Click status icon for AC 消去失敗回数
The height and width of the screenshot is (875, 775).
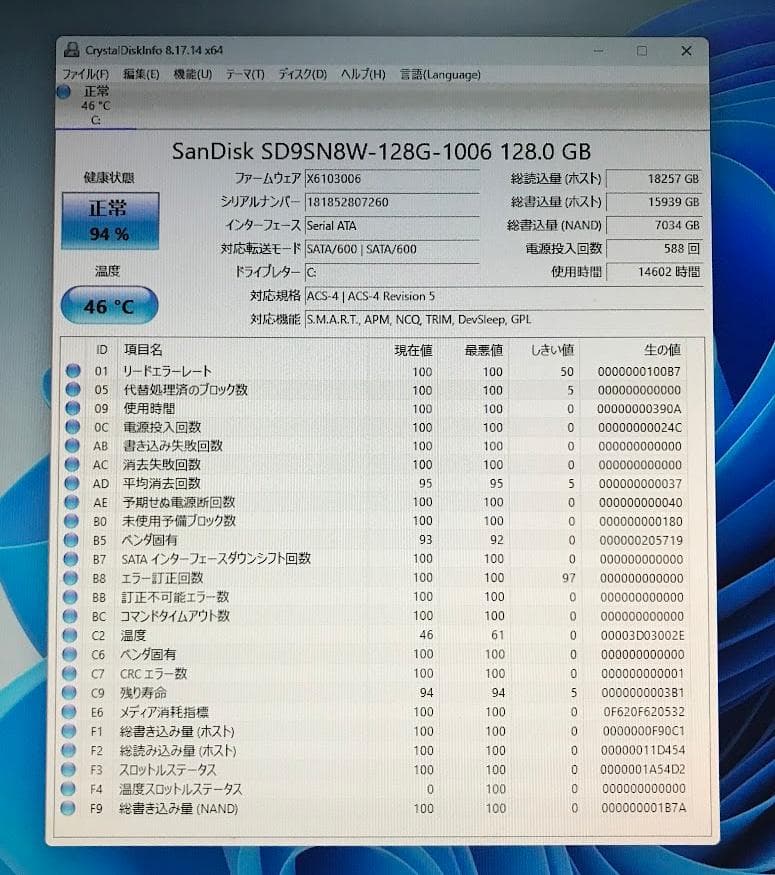(x=73, y=464)
